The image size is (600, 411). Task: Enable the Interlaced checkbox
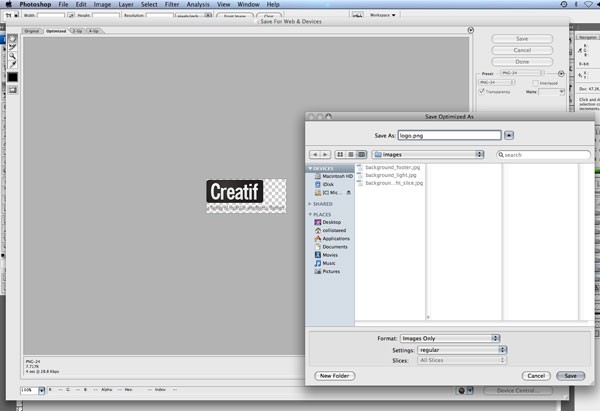click(536, 83)
